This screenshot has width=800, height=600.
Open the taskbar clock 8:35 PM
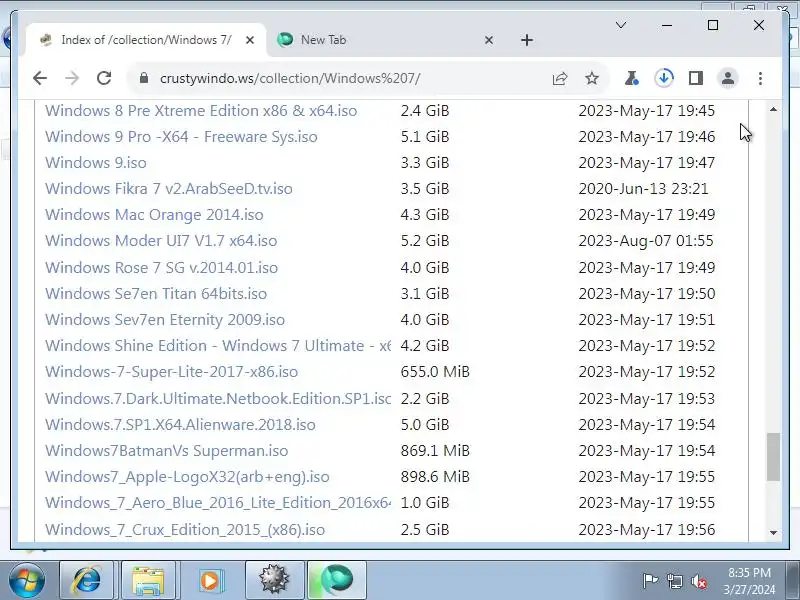click(749, 581)
